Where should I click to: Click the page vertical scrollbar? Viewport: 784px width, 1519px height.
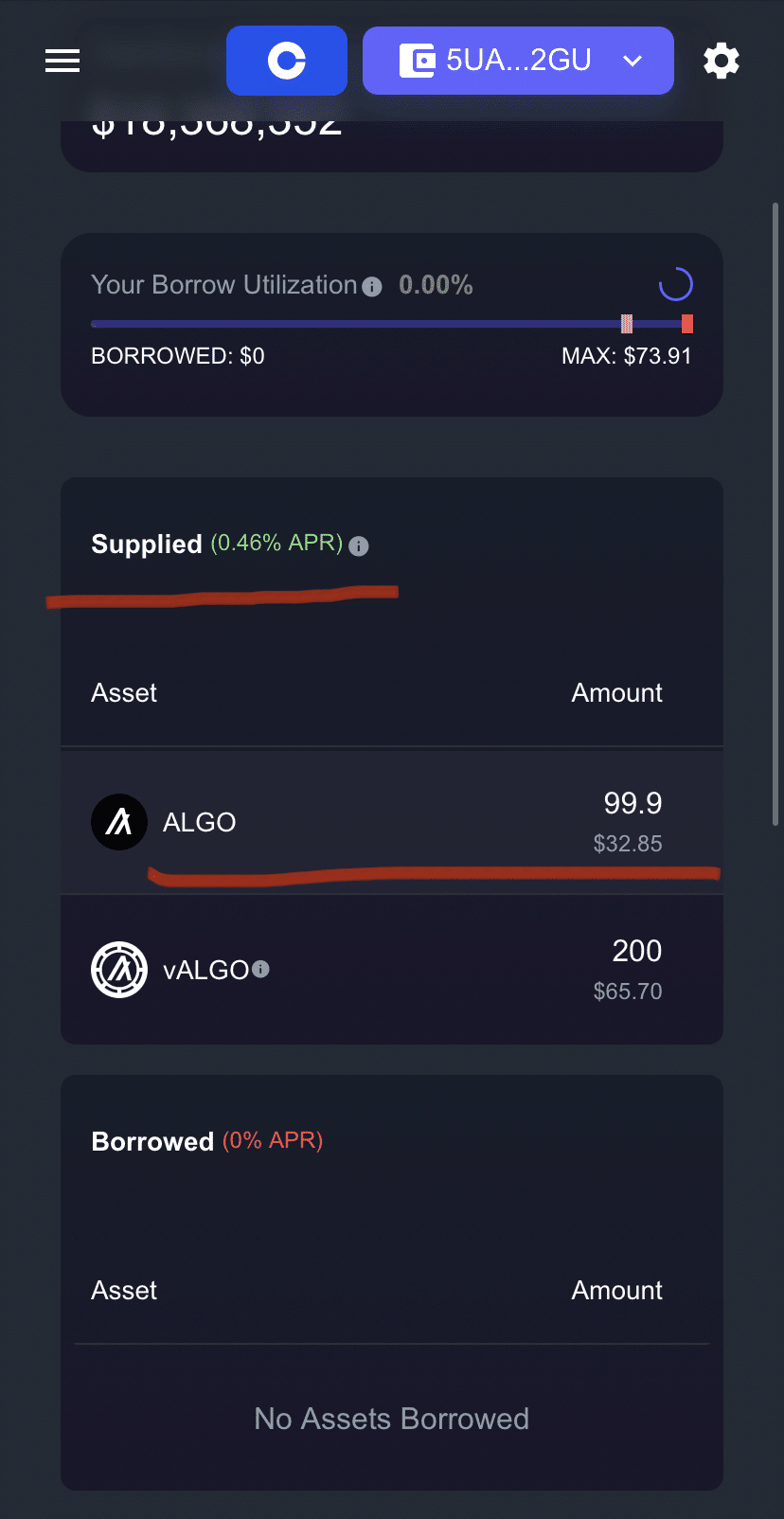[775, 513]
